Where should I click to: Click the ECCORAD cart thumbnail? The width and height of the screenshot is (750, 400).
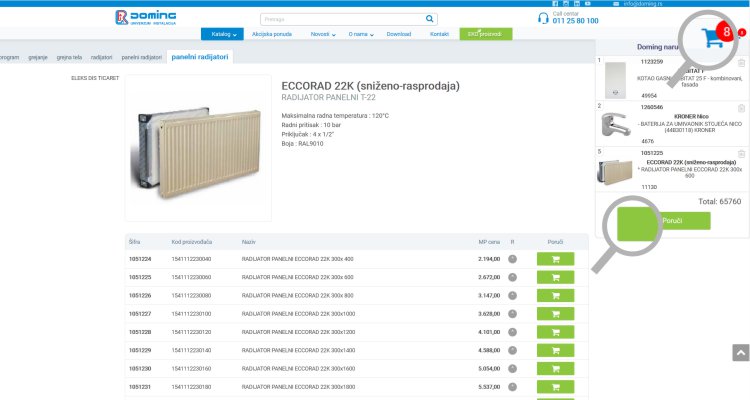(x=615, y=171)
